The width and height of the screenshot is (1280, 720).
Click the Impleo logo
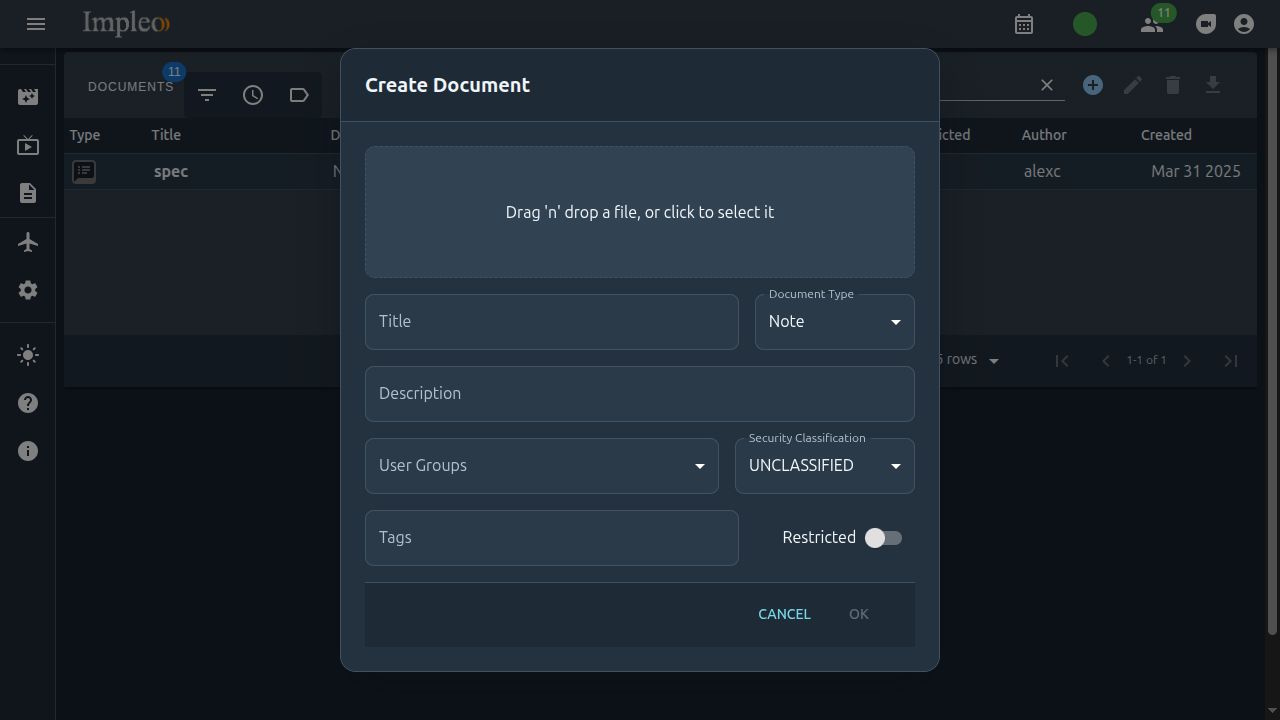pyautogui.click(x=126, y=23)
